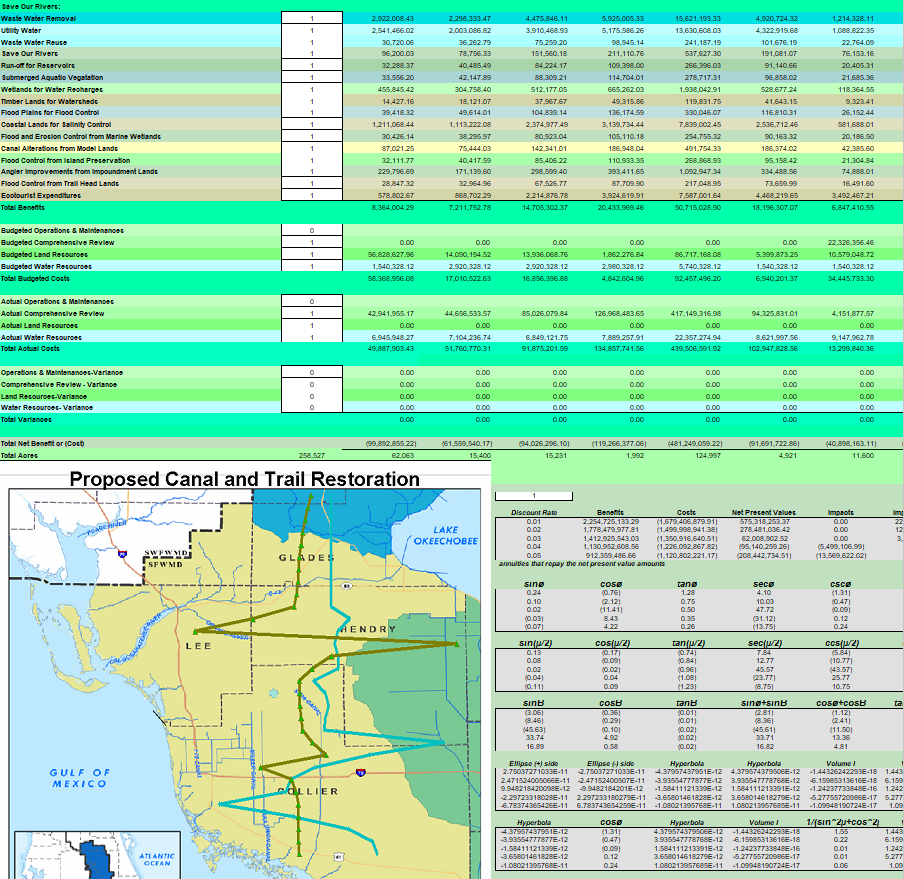Screen dimensions: 904x879
Task: Click the Ecotourist Expenditures row label
Action: (x=42, y=195)
